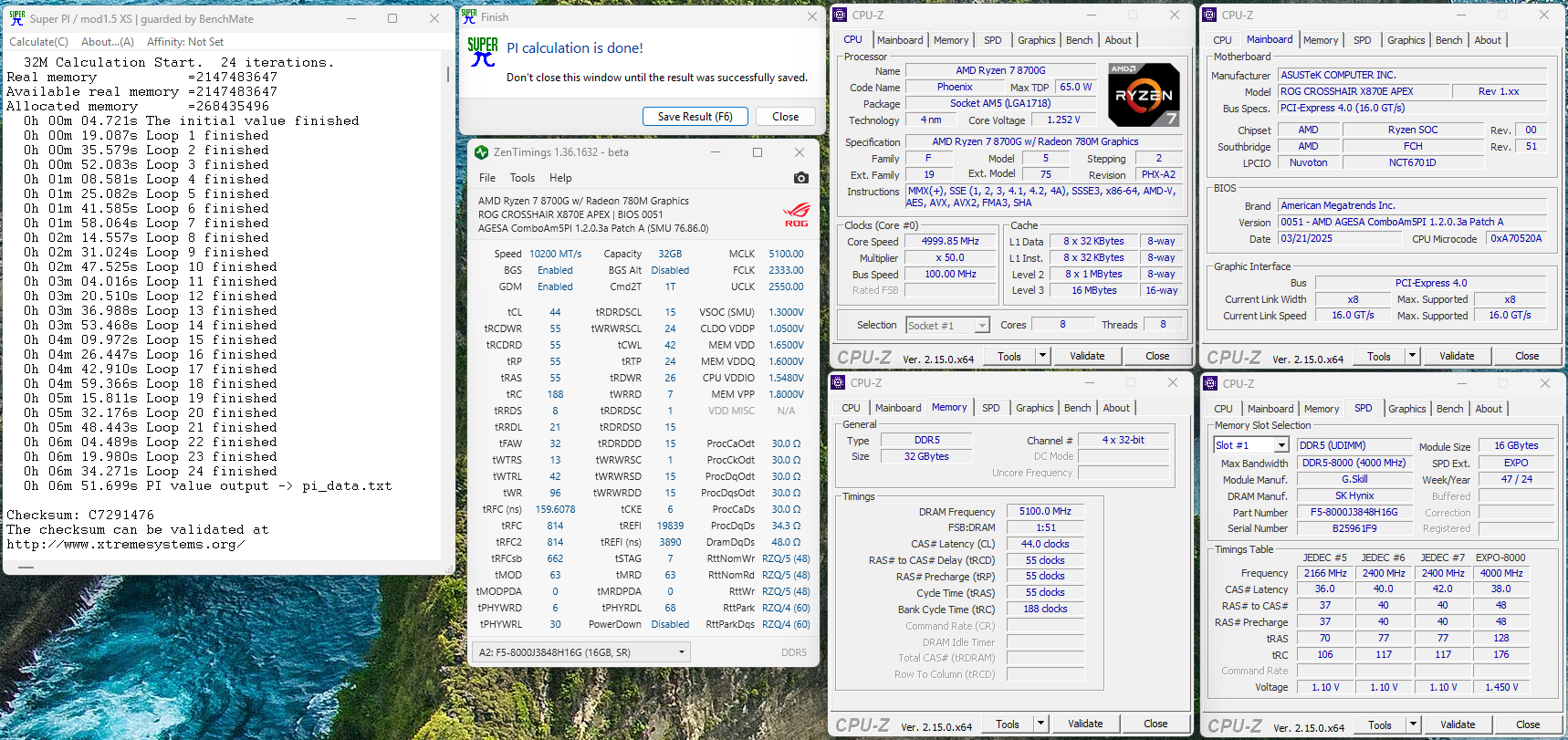Close the Finish dialog with X
This screenshot has height=740, width=1568.
point(811,16)
